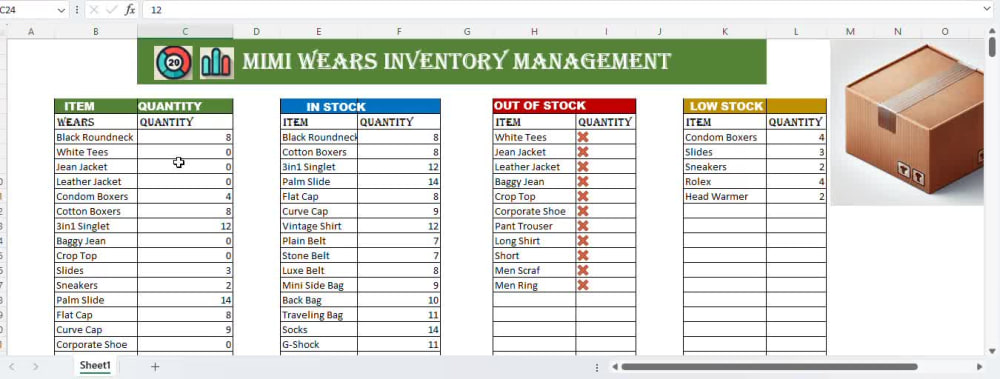Click the red X beside Men Scraf

pos(583,271)
